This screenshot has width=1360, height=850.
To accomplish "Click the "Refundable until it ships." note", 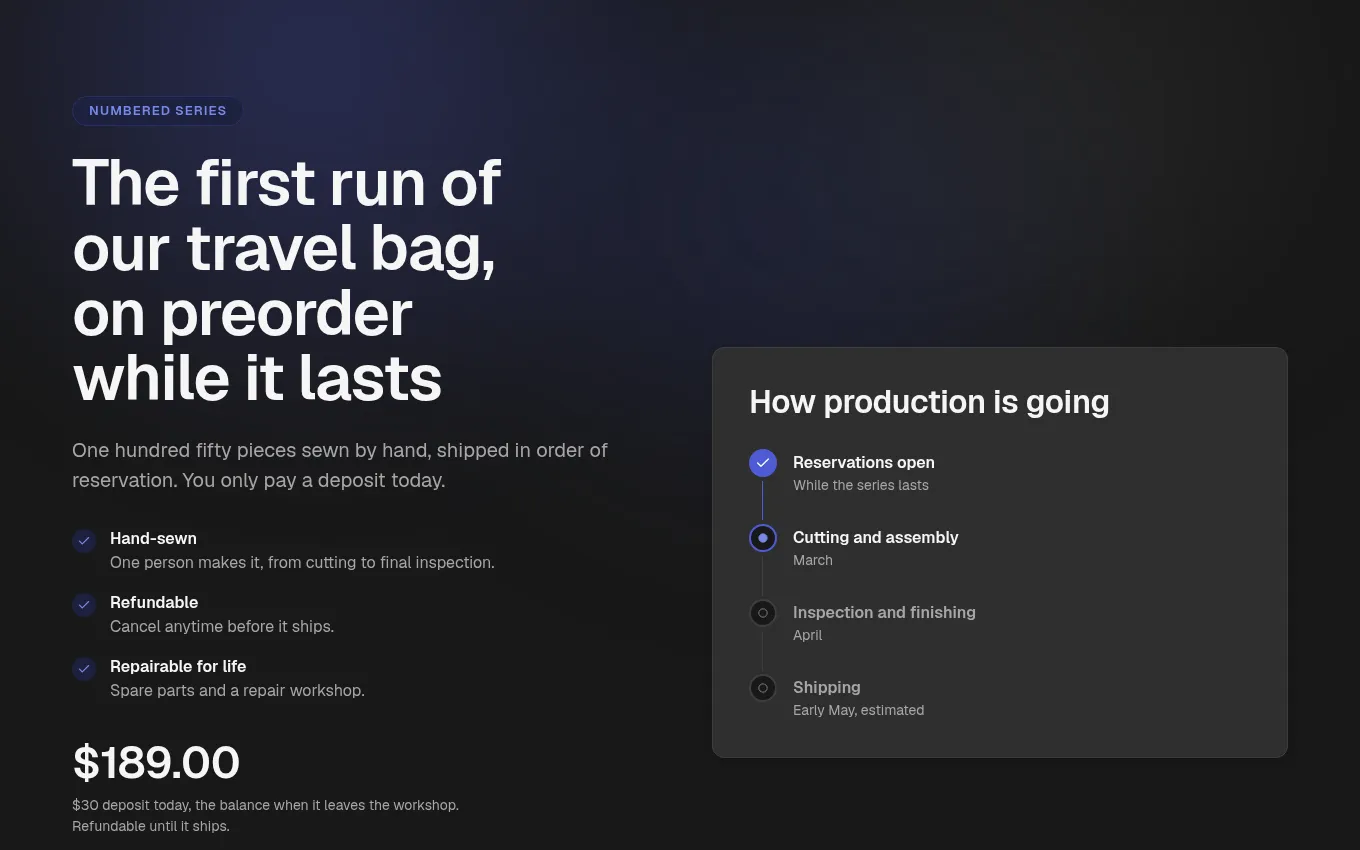I will (151, 826).
